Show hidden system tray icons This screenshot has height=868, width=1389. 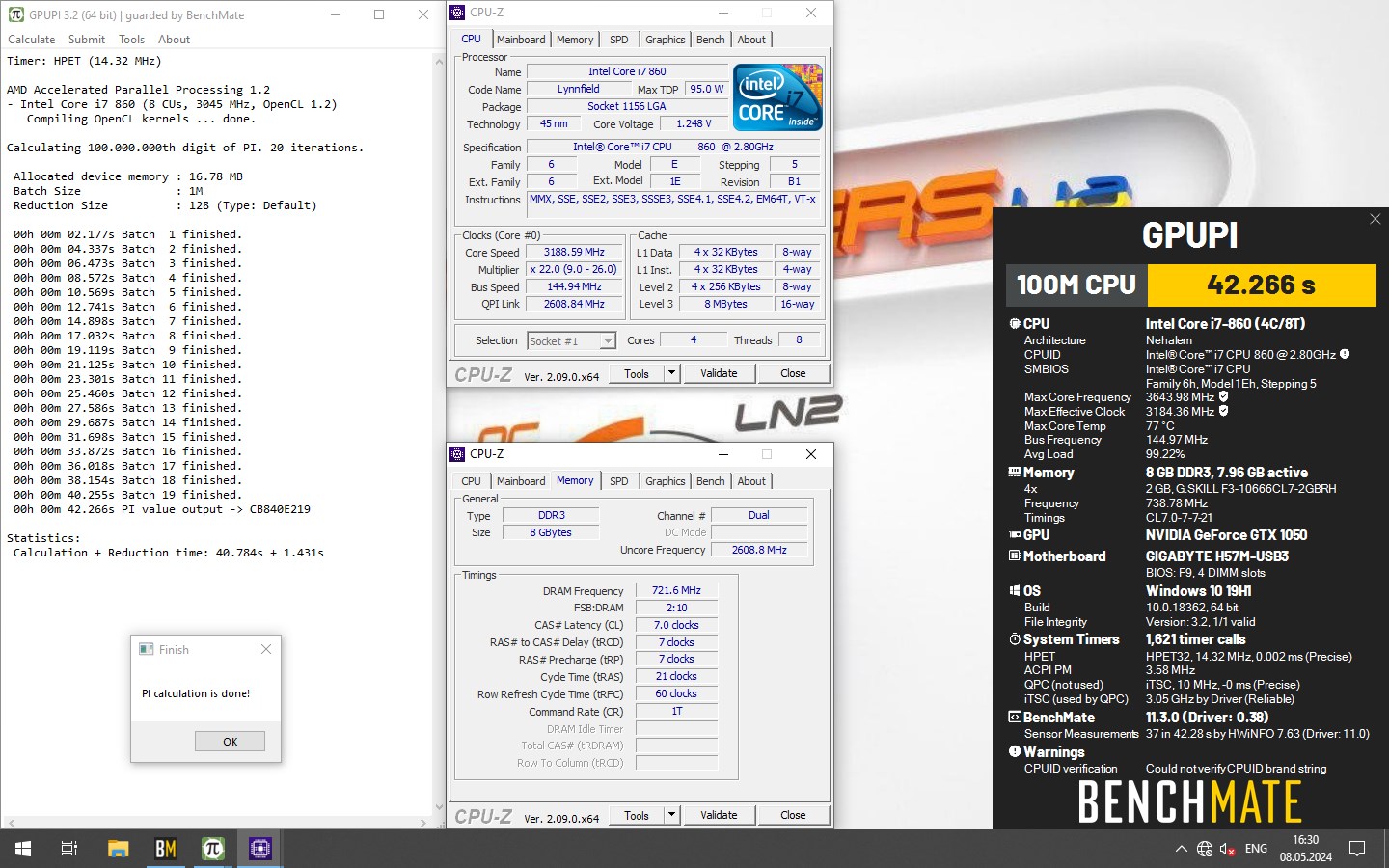point(1181,849)
